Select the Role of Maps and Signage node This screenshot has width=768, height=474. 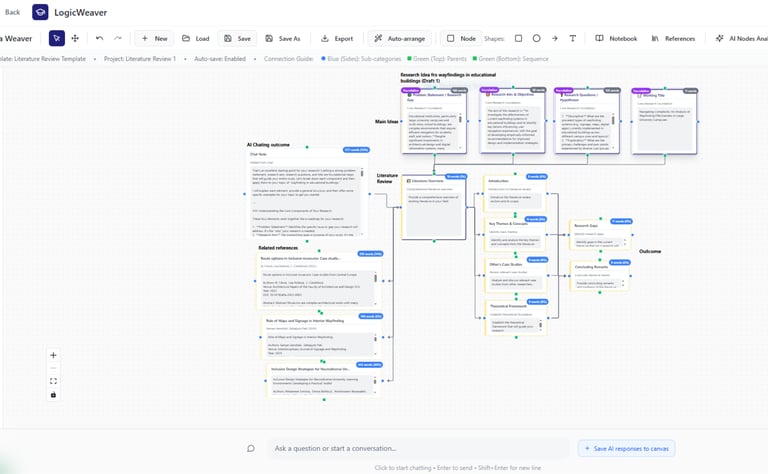pyautogui.click(x=322, y=337)
